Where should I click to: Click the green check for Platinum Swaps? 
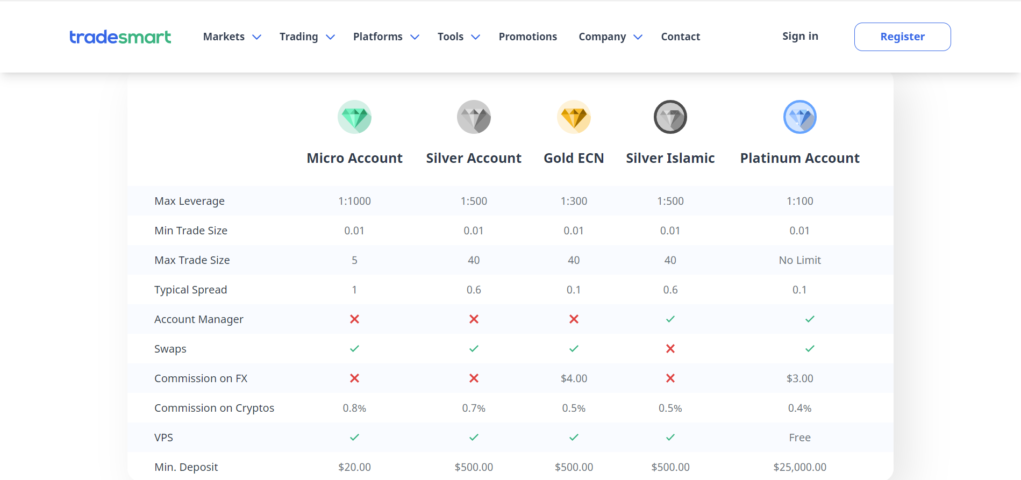(809, 348)
